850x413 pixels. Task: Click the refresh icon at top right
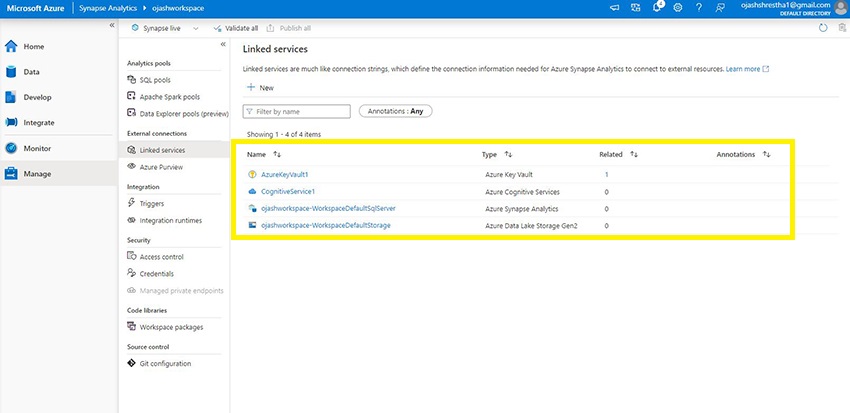[822, 28]
